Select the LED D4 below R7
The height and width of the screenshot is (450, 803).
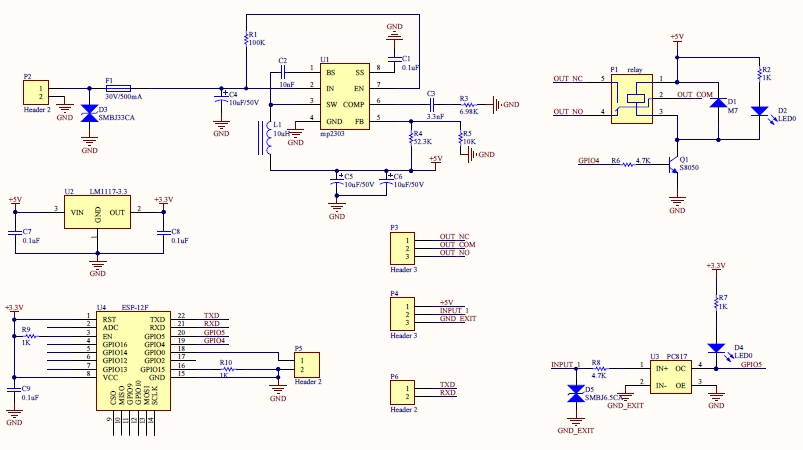point(716,348)
